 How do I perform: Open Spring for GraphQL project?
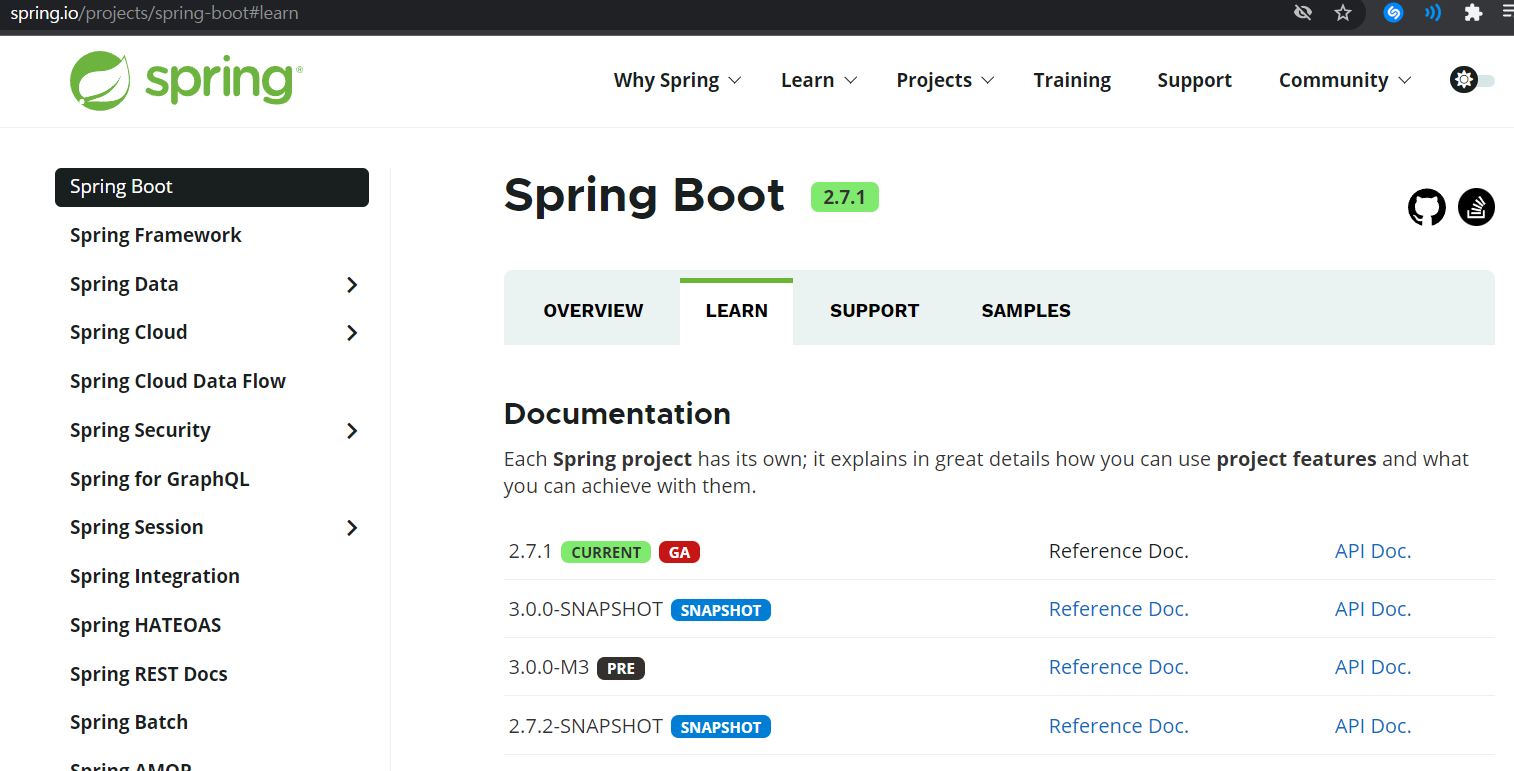click(159, 479)
